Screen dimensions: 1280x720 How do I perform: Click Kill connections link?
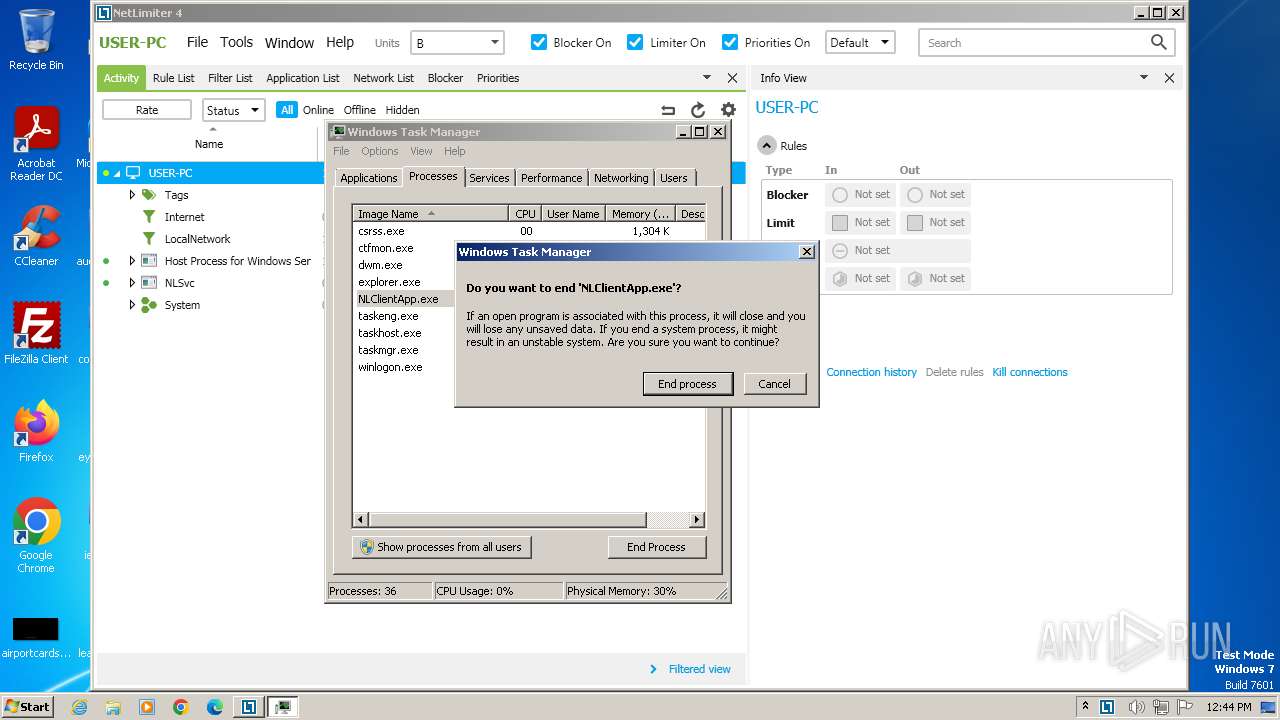pos(1030,372)
